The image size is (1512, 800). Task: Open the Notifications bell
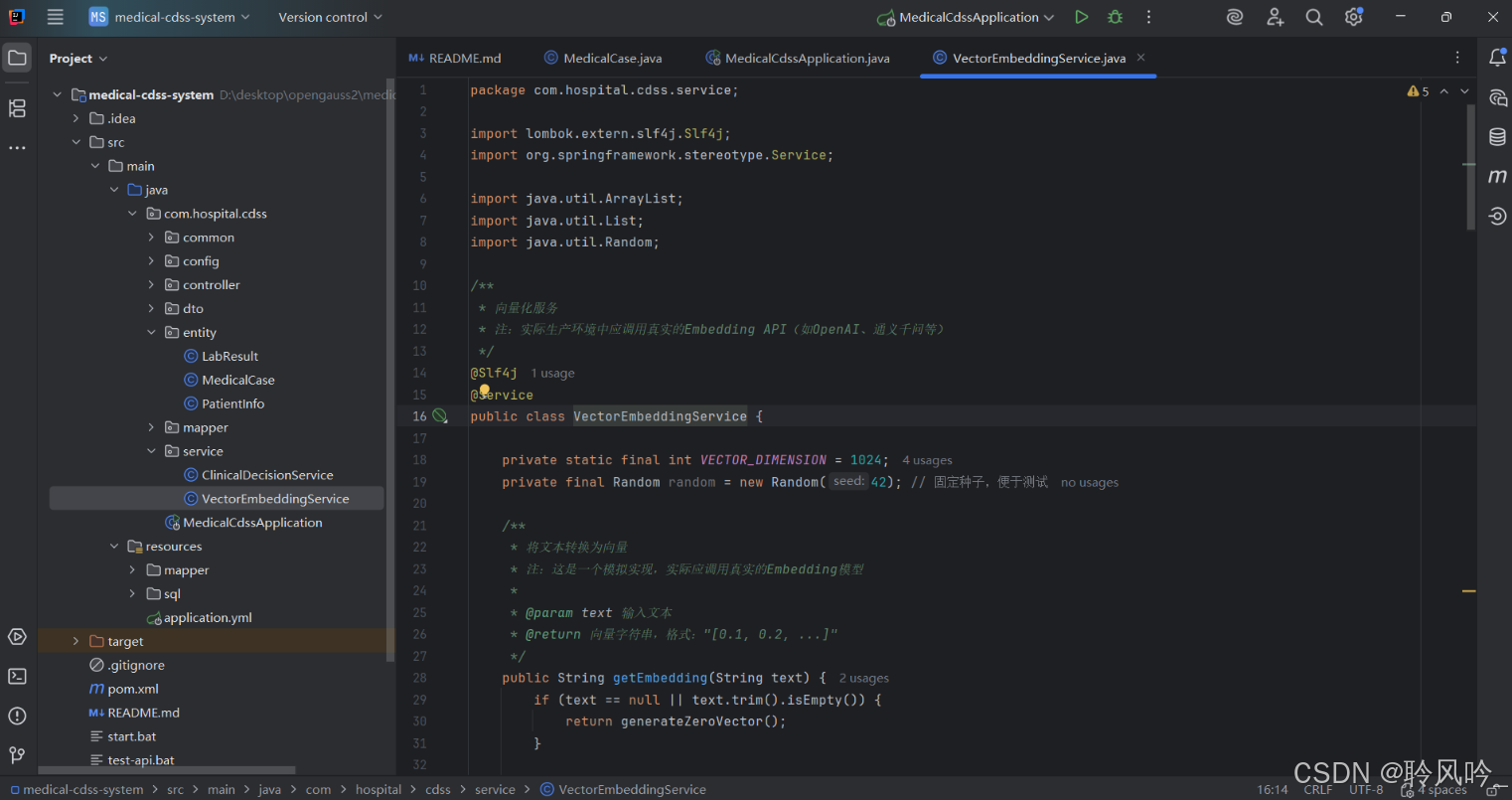pos(1497,58)
